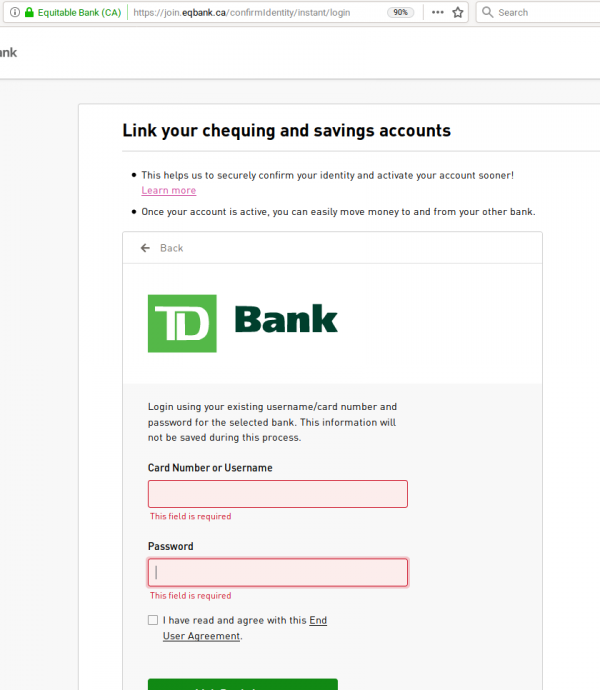Click the Card Number or Username label
The image size is (600, 690).
[210, 468]
